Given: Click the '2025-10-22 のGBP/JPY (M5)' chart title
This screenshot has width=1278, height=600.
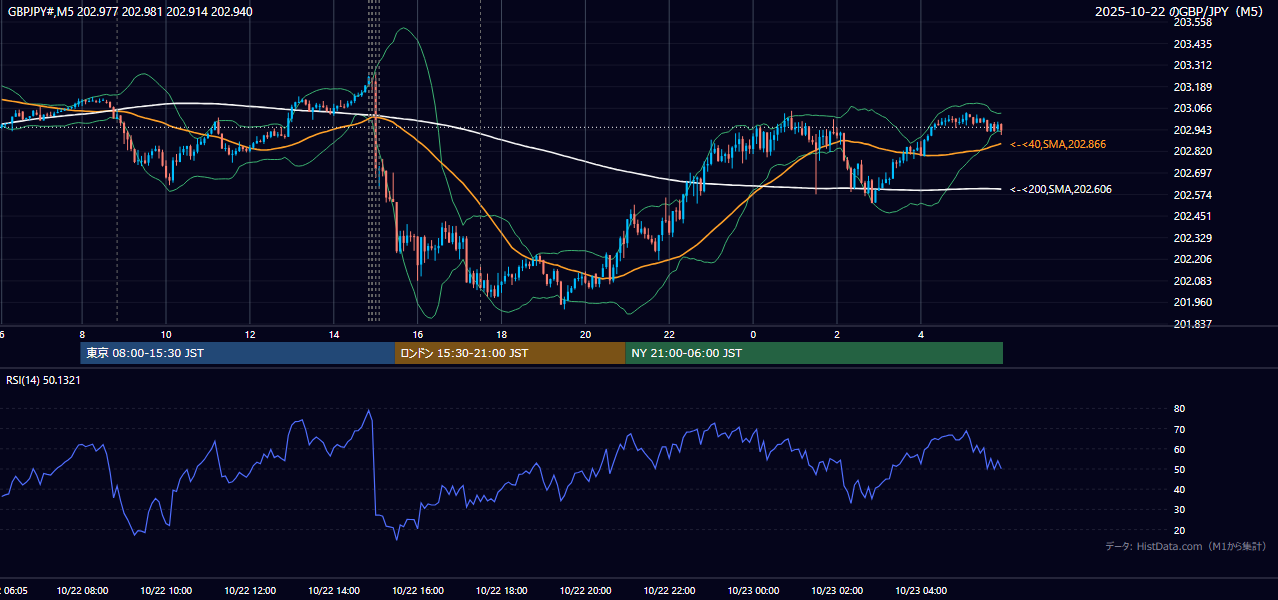Looking at the screenshot, I should click(1180, 11).
